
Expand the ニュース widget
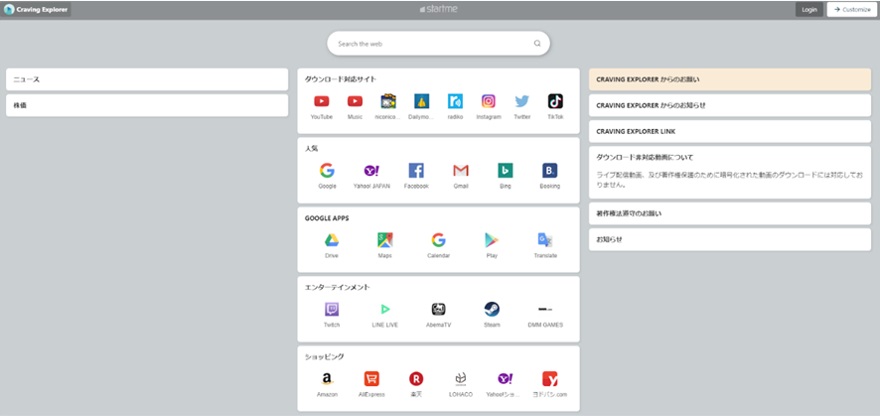click(147, 80)
